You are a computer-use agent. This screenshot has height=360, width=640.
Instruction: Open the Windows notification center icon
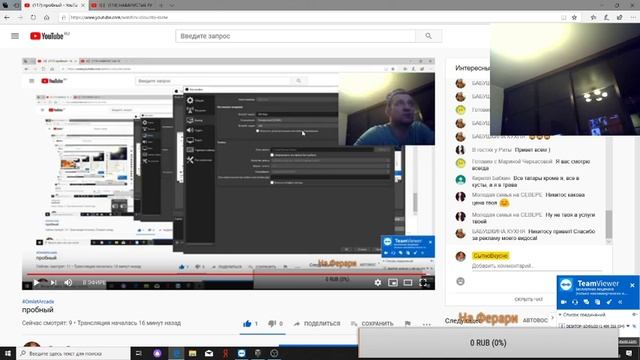tap(629, 353)
